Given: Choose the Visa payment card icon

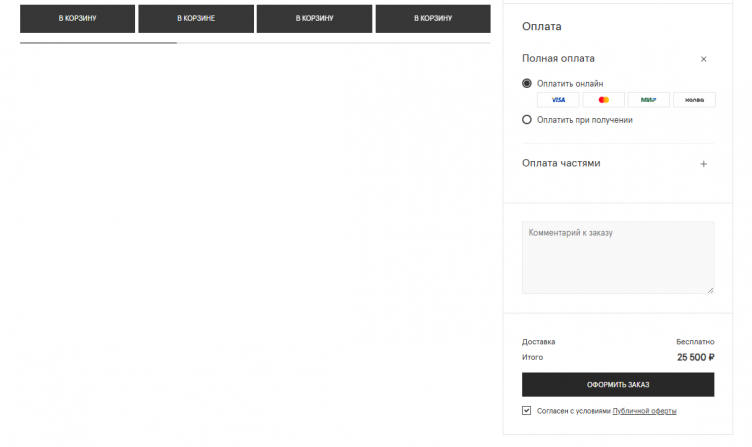Looking at the screenshot, I should (558, 100).
